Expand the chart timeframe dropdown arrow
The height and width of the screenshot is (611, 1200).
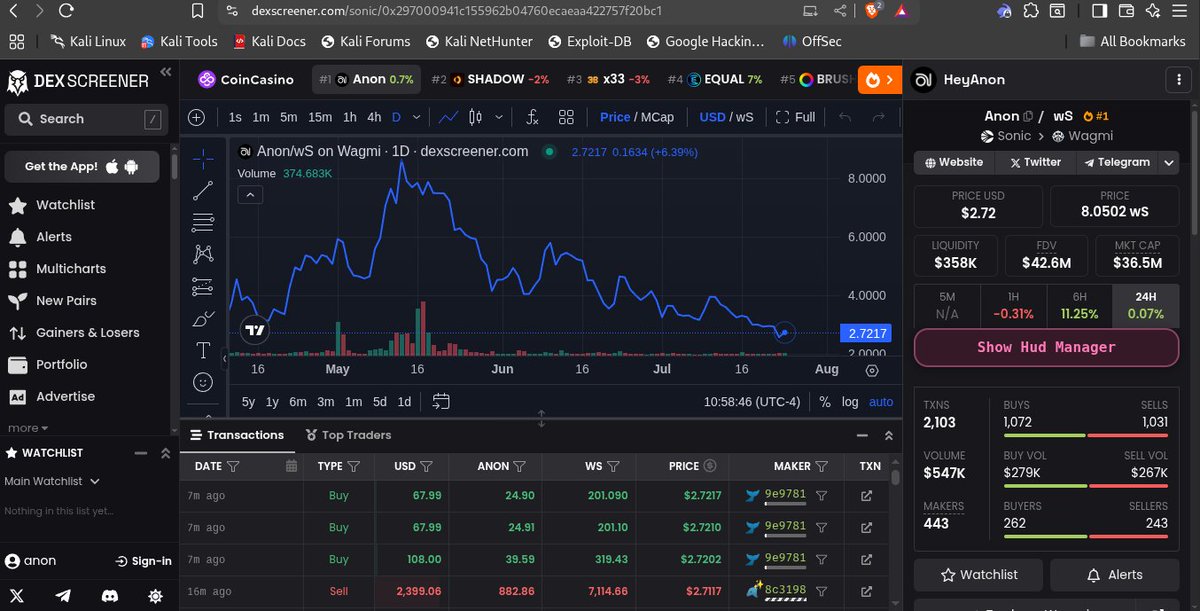pos(417,117)
